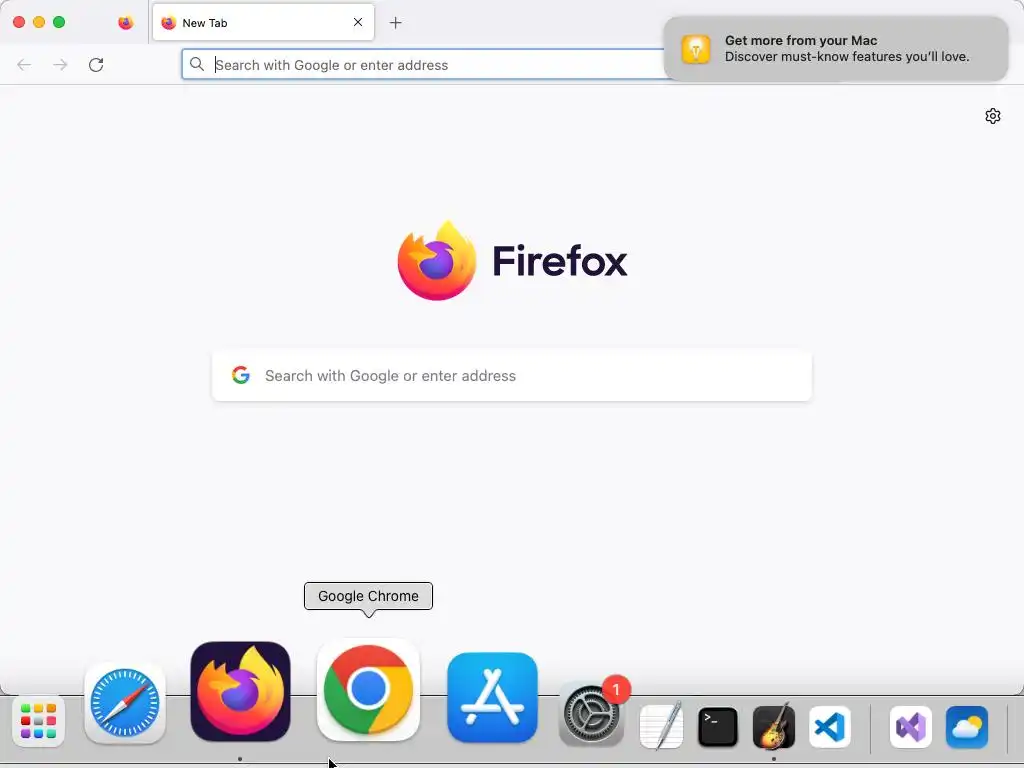Launch Safari from the Dock
1024x768 pixels.
tap(125, 704)
